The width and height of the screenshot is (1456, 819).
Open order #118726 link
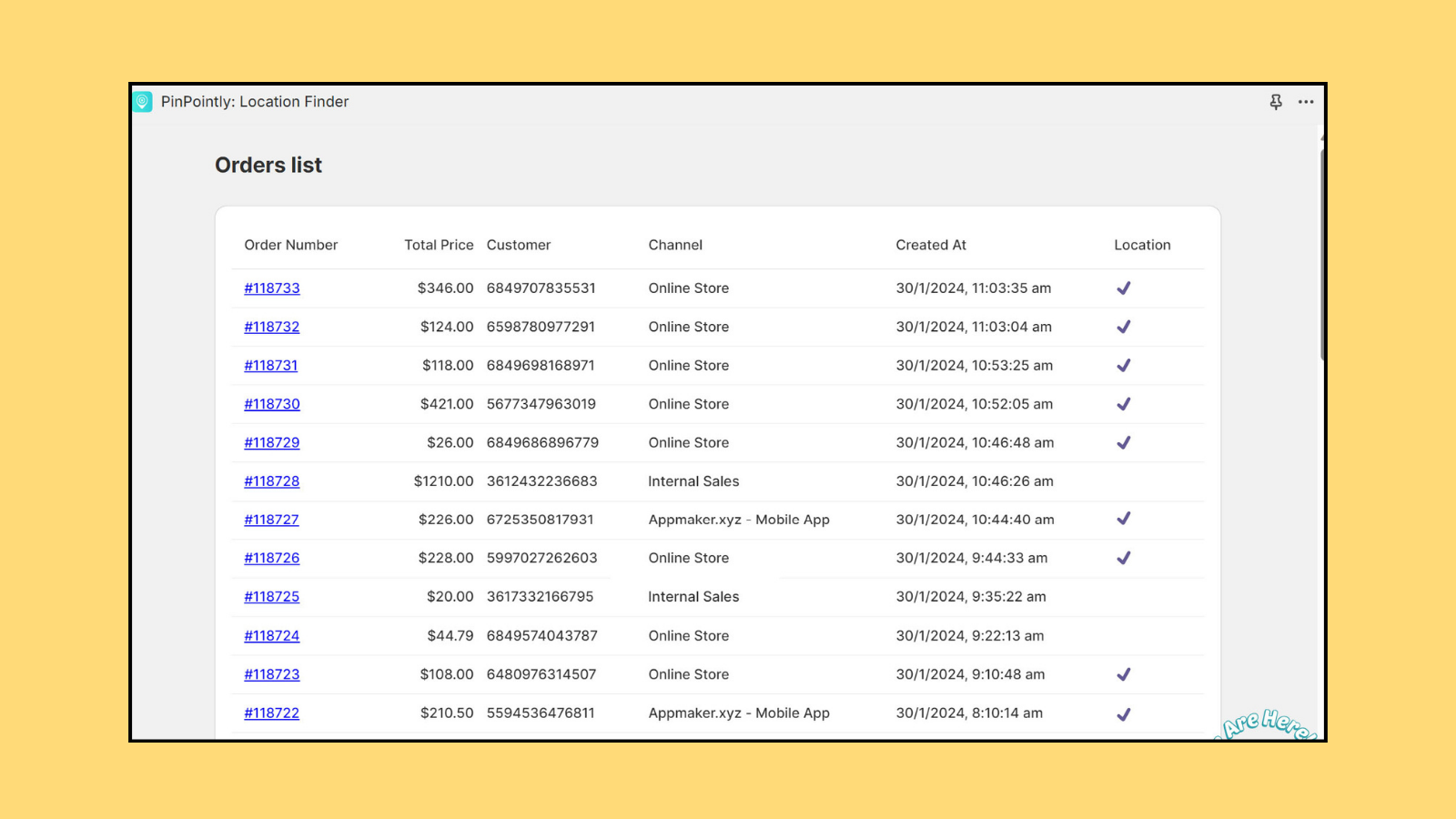click(x=272, y=559)
